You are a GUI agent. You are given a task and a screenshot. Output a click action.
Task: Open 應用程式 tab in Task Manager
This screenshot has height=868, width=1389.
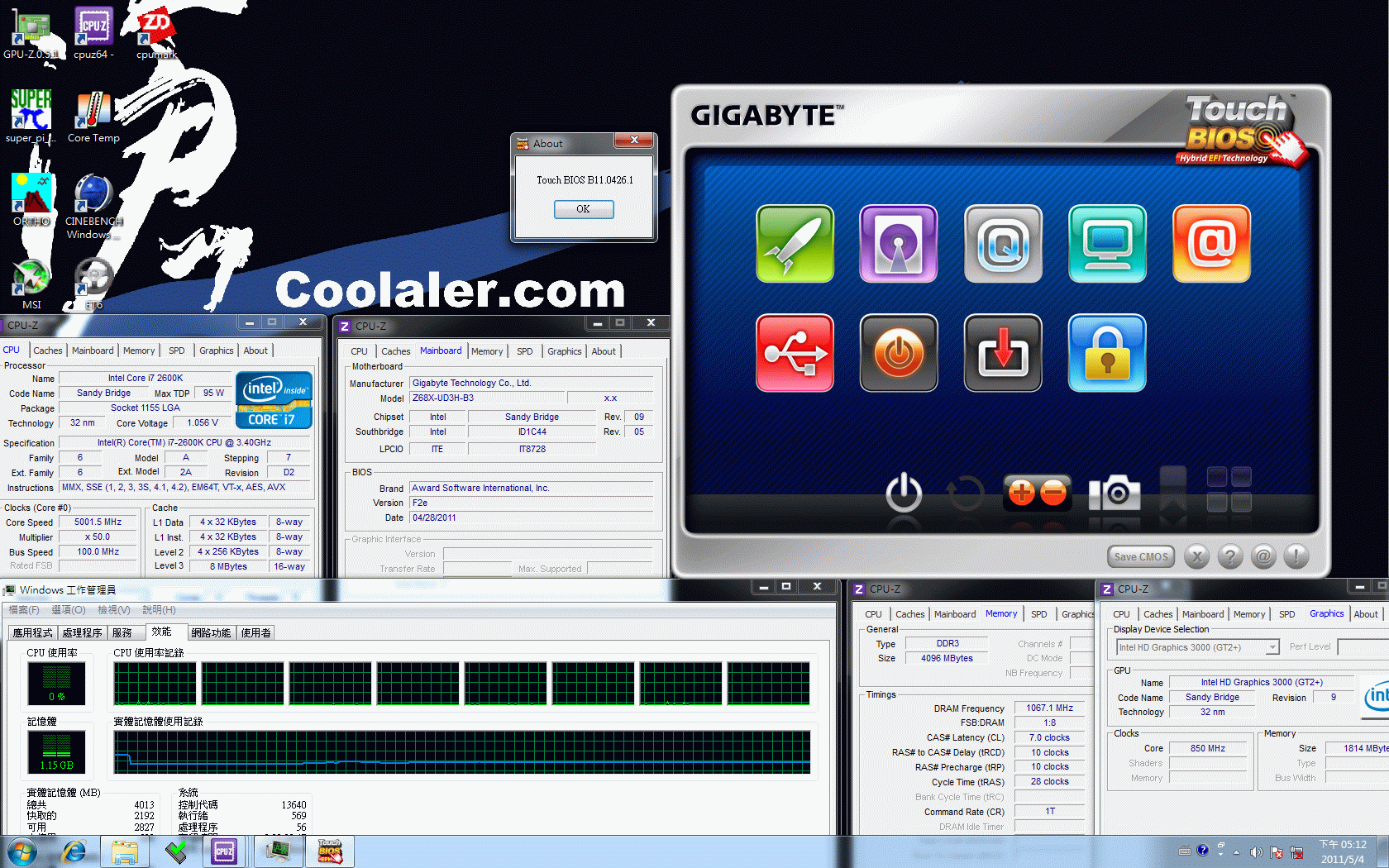click(33, 633)
